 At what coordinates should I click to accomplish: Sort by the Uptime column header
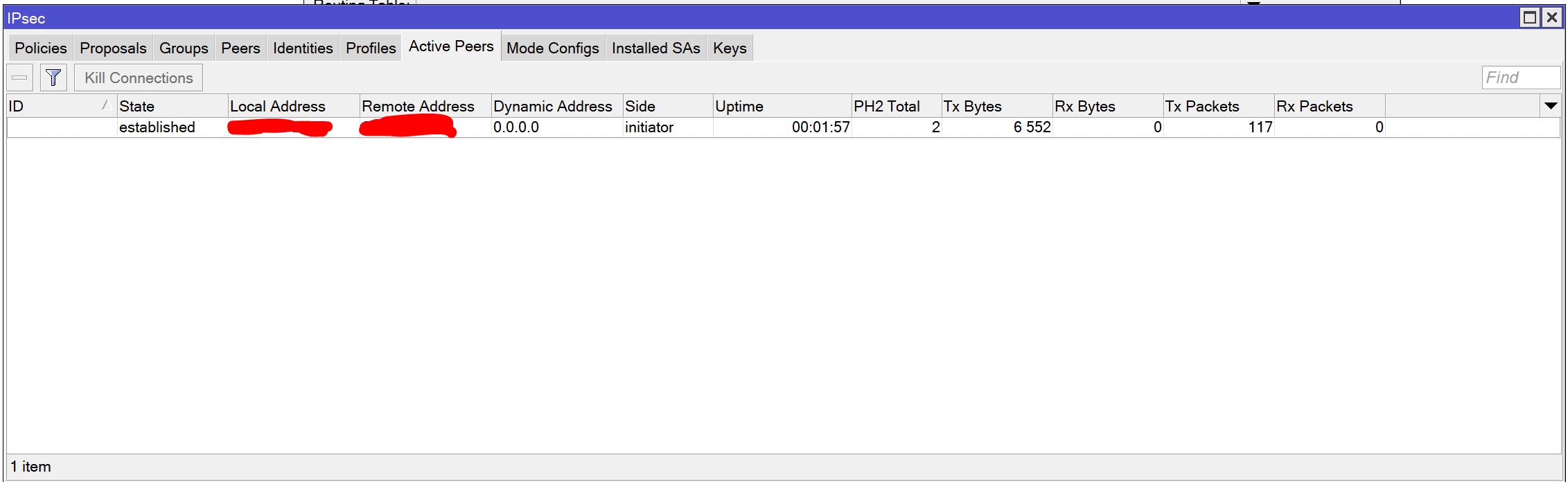click(x=782, y=106)
